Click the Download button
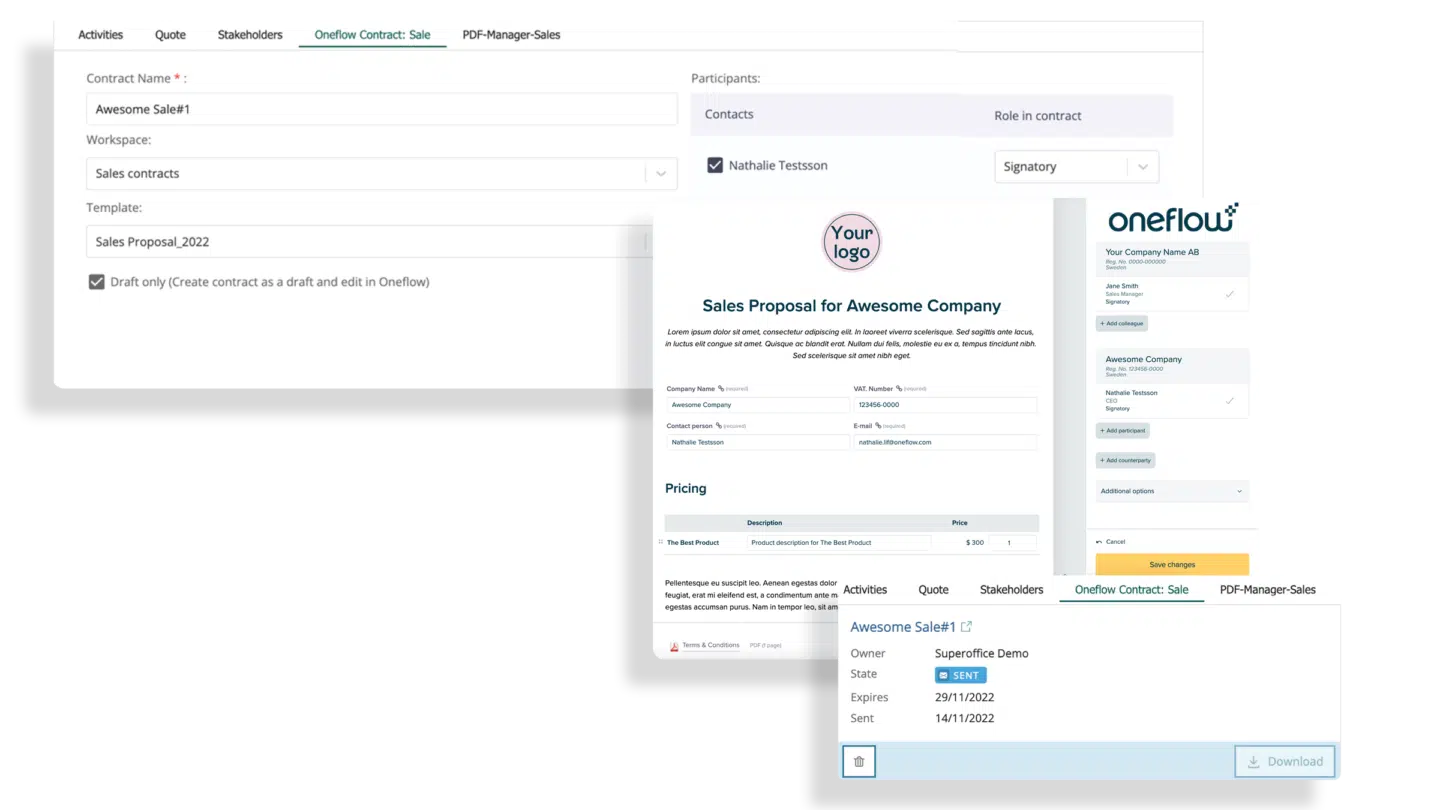 click(x=1285, y=761)
